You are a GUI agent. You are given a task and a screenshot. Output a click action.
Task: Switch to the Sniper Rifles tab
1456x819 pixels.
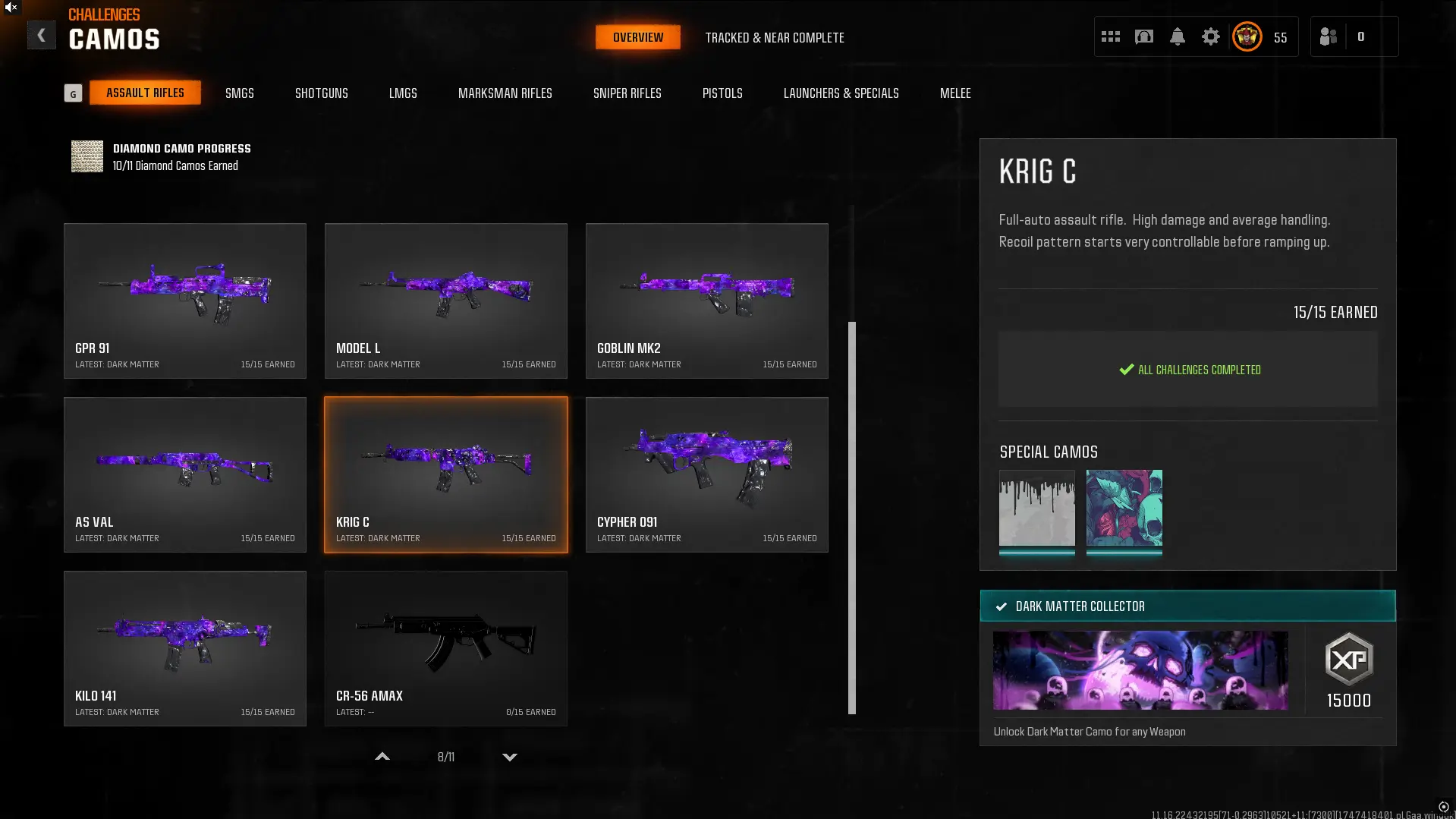pos(627,93)
